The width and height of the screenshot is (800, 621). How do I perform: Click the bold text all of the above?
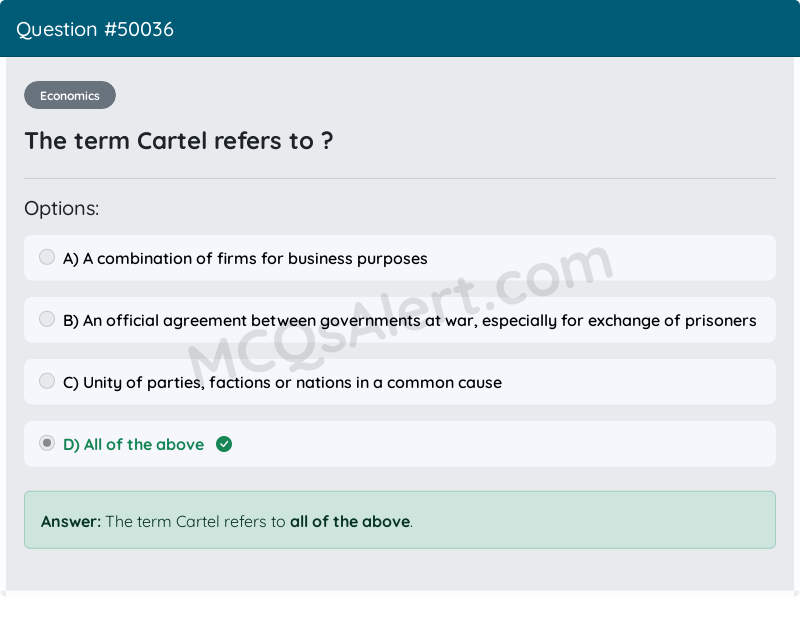click(349, 521)
